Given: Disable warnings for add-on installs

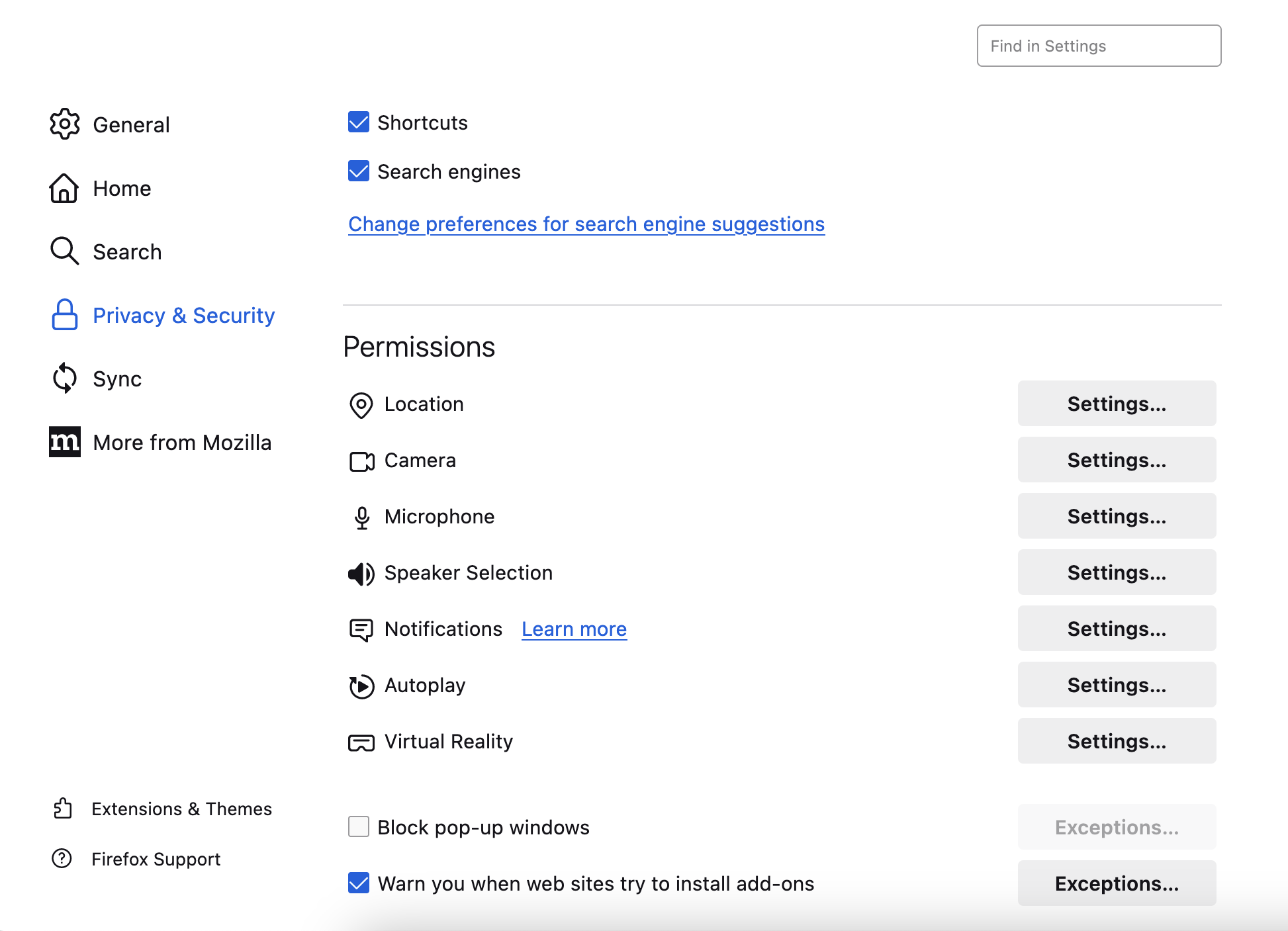Looking at the screenshot, I should pos(358,883).
